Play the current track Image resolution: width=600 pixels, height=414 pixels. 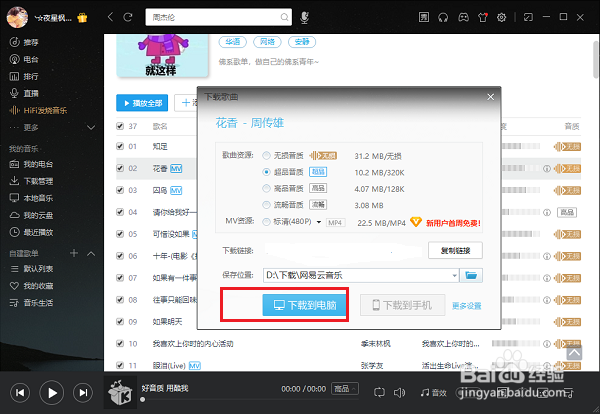(52, 393)
